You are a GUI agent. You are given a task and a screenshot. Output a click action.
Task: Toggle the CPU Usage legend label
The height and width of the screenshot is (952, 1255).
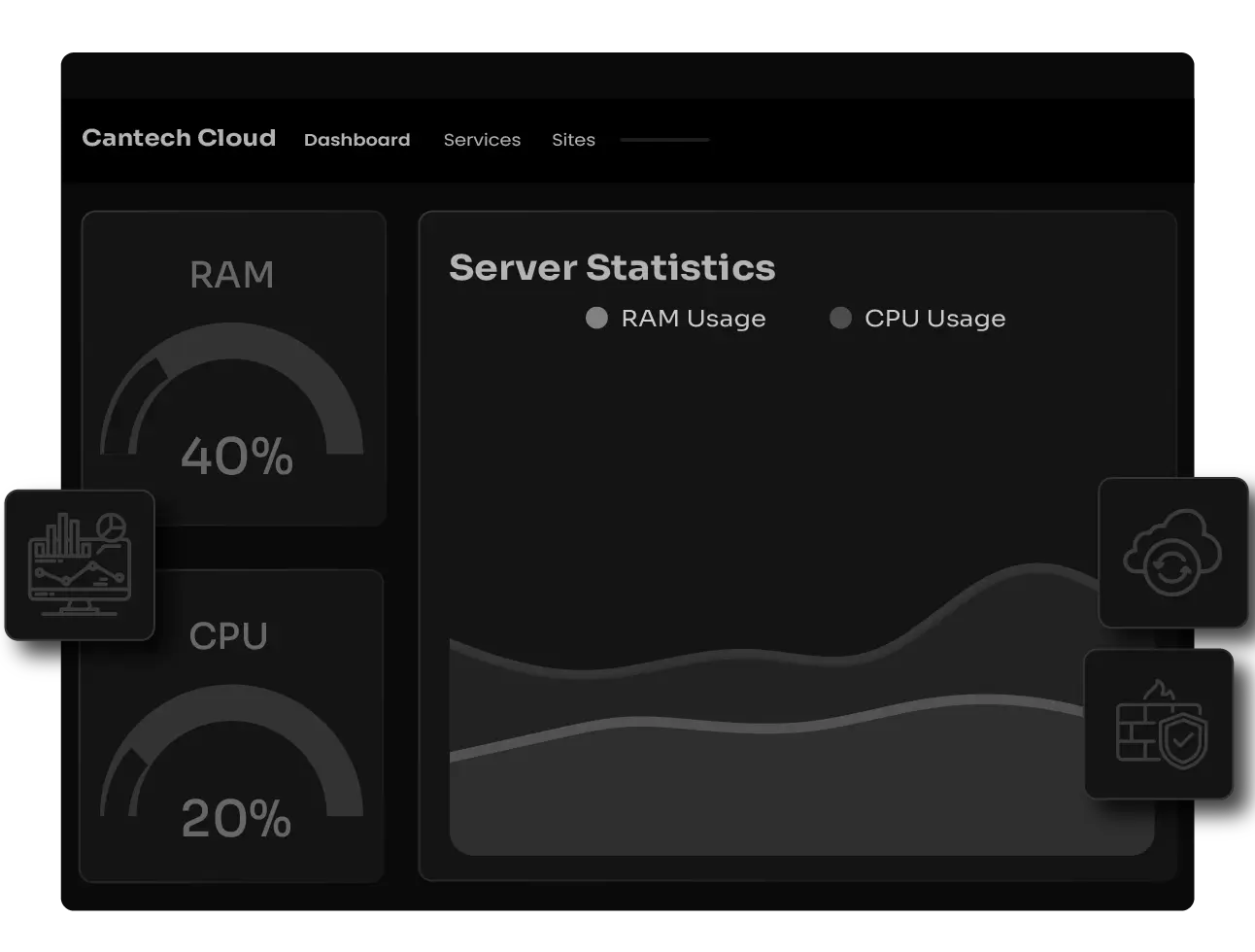click(934, 319)
